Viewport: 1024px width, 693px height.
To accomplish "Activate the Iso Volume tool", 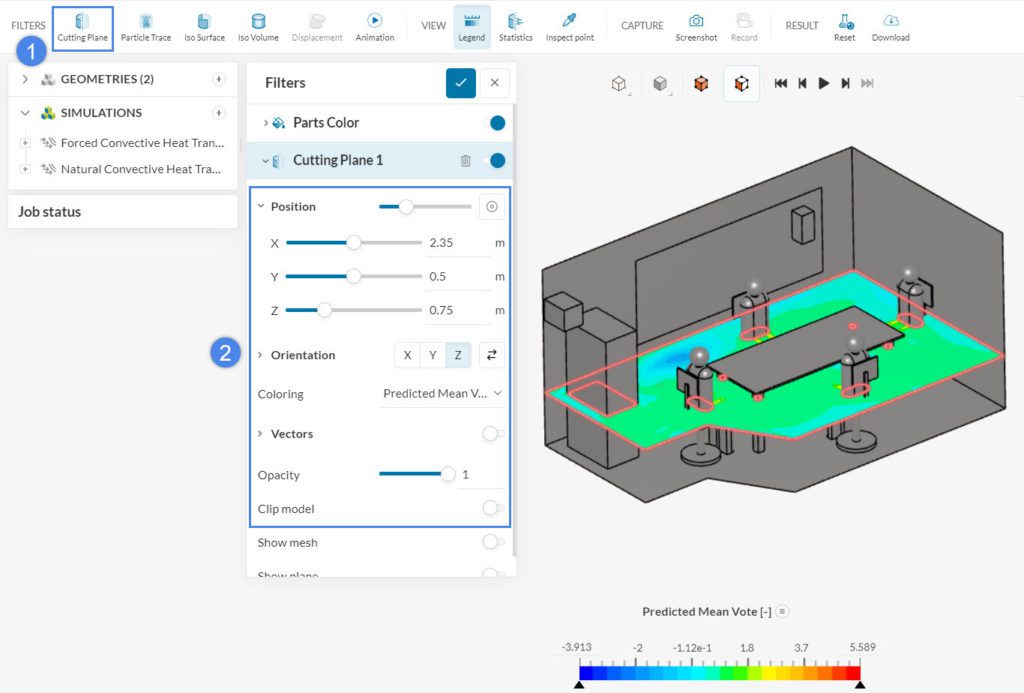I will (260, 25).
